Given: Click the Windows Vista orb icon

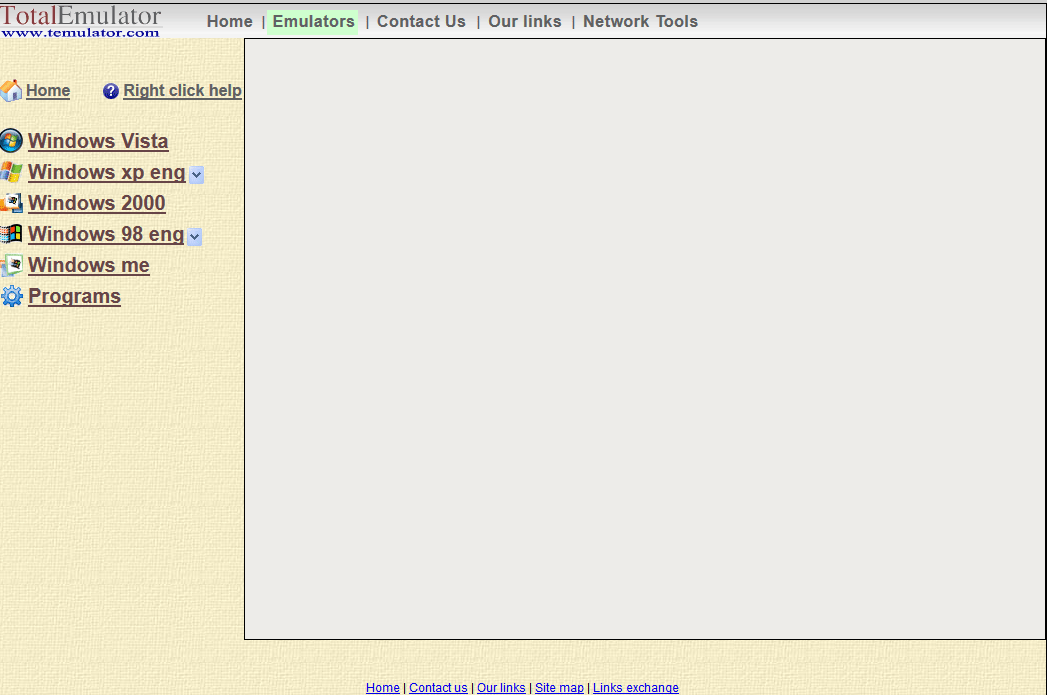Looking at the screenshot, I should click(x=11, y=141).
